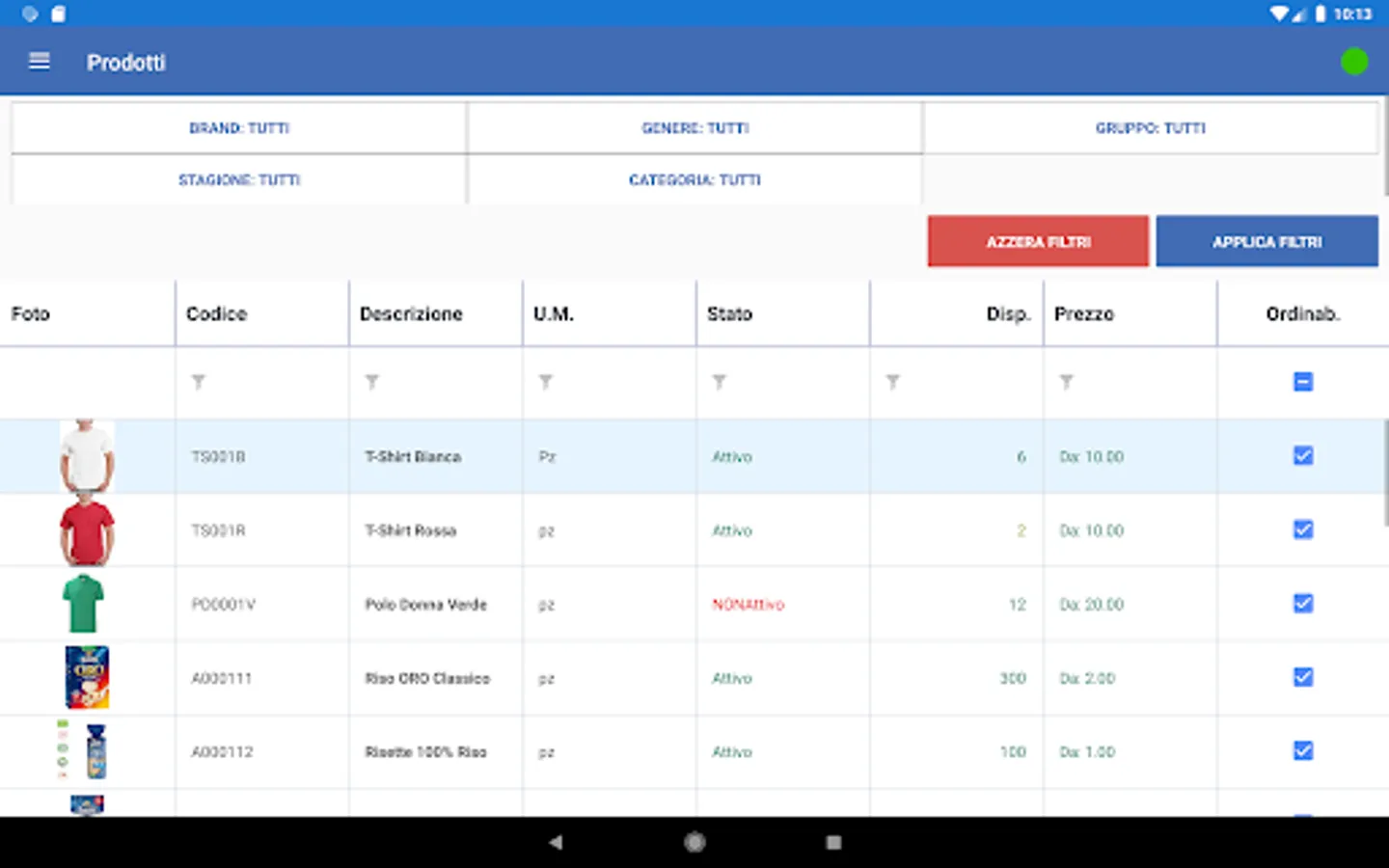Viewport: 1389px width, 868px height.
Task: Open white T-Shirt Bianca photo thumbnail
Action: coord(87,456)
